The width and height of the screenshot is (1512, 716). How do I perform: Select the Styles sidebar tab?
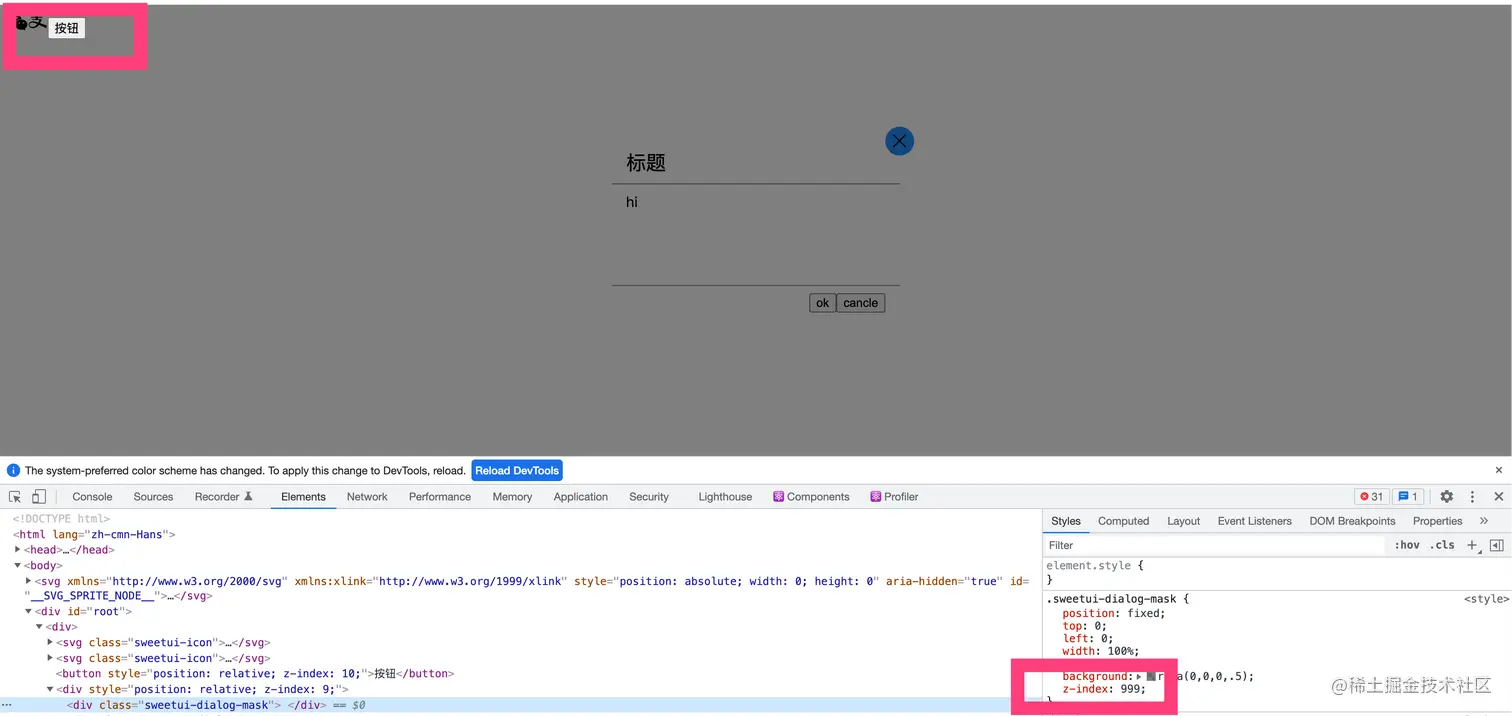(x=1066, y=521)
